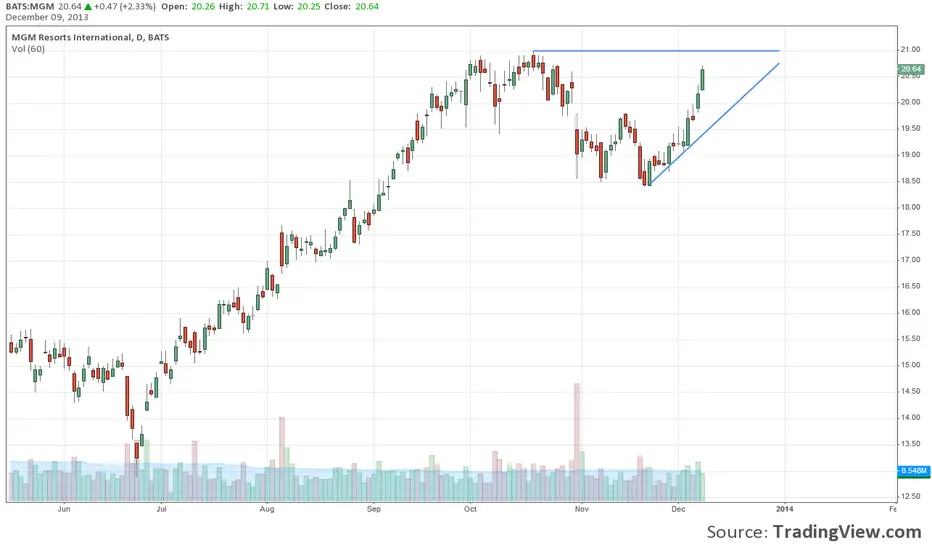Click the 14.50 price axis label
This screenshot has height=550, width=932.
pyautogui.click(x=910, y=391)
